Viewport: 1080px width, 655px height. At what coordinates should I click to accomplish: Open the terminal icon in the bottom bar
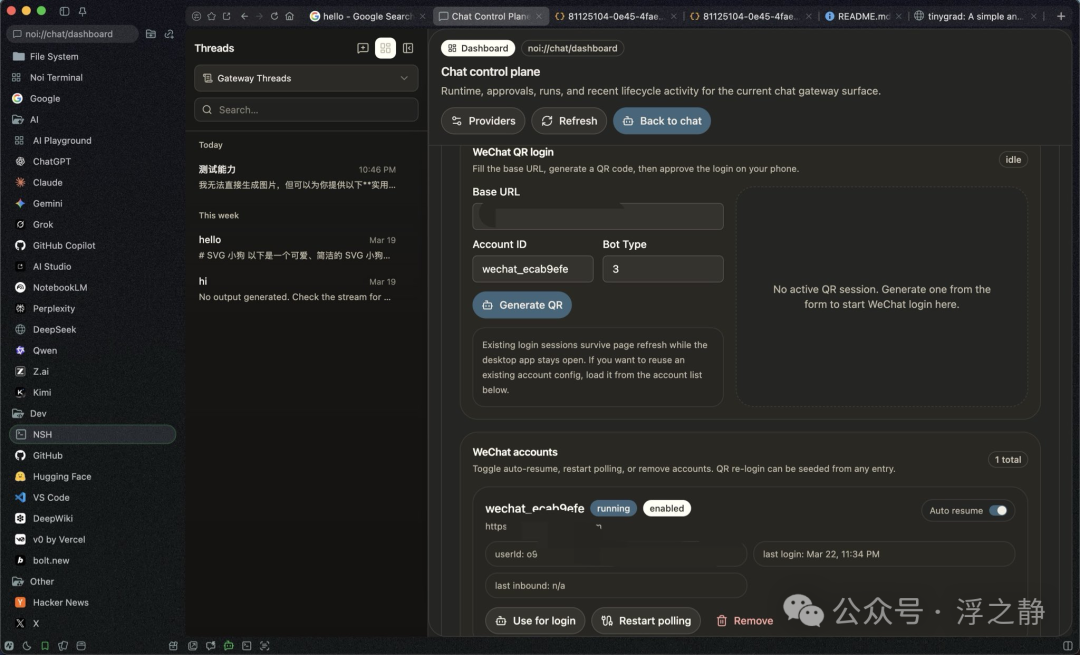point(247,645)
